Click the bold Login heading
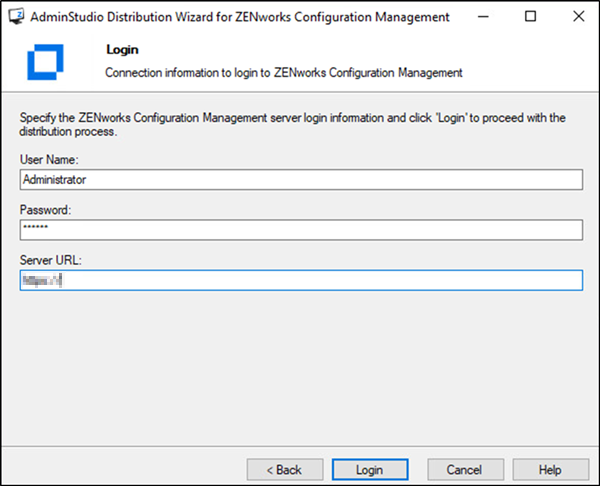600x486 pixels. (122, 49)
